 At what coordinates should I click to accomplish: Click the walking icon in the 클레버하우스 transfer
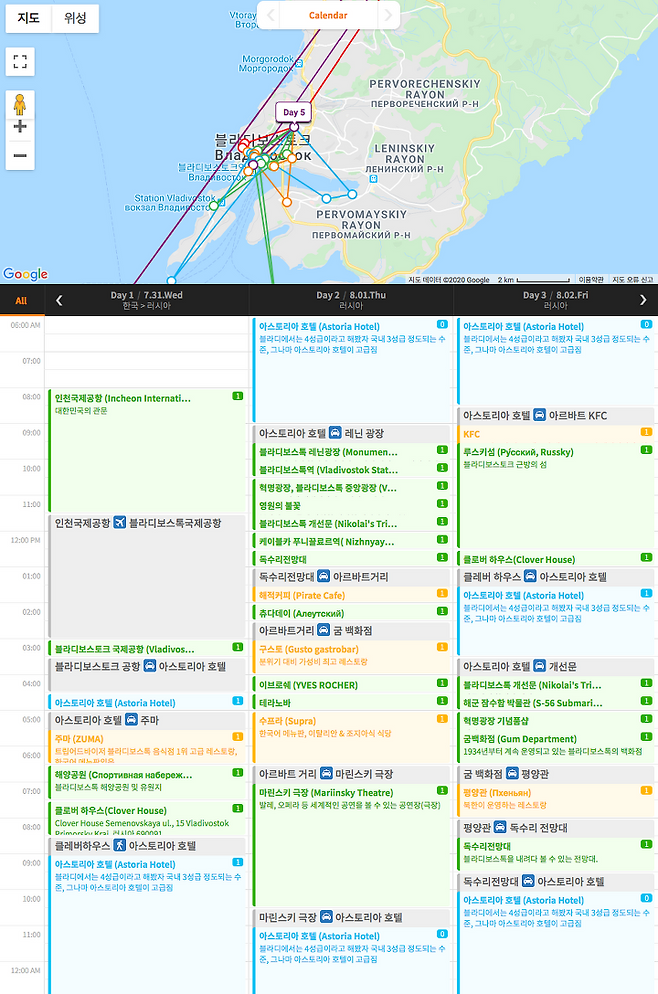119,845
